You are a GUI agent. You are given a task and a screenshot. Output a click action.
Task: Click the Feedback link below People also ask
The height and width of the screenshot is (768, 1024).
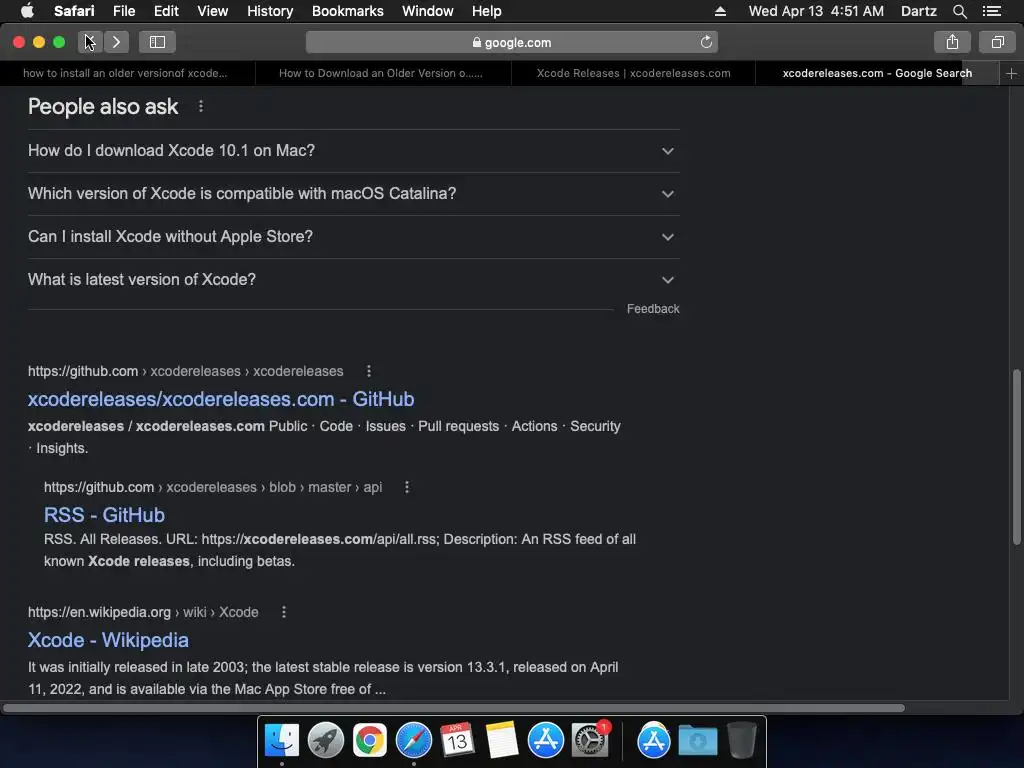(653, 309)
